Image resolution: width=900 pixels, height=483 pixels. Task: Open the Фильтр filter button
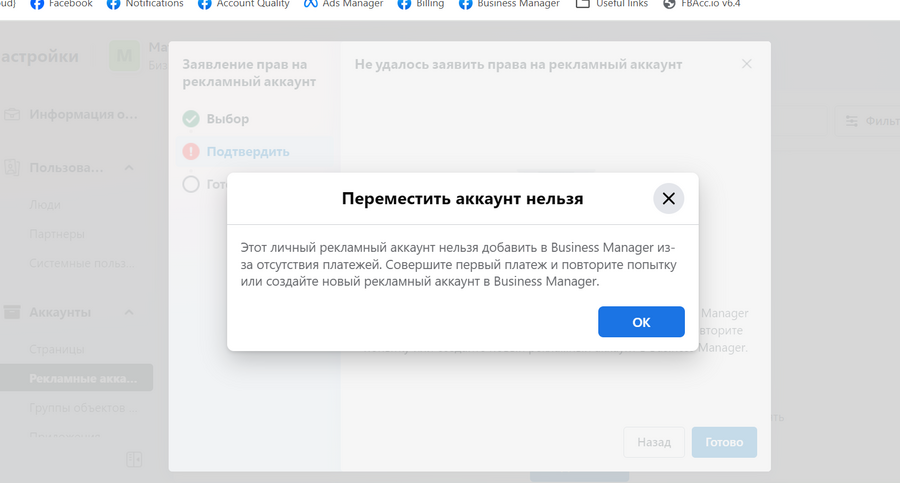pos(868,121)
